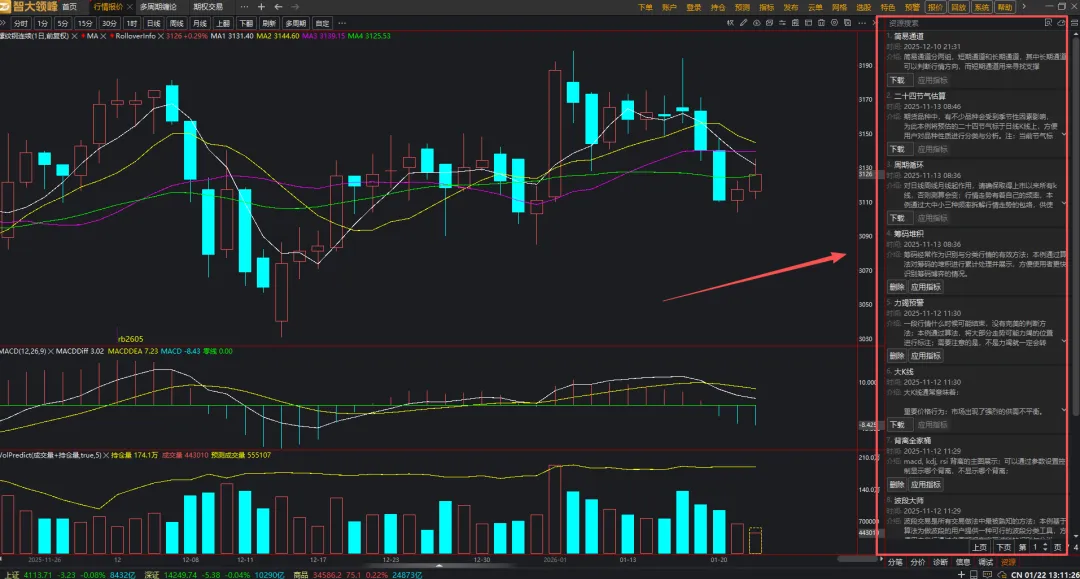Click the back arrow navigation icon
The width and height of the screenshot is (1080, 579).
click(x=278, y=7)
